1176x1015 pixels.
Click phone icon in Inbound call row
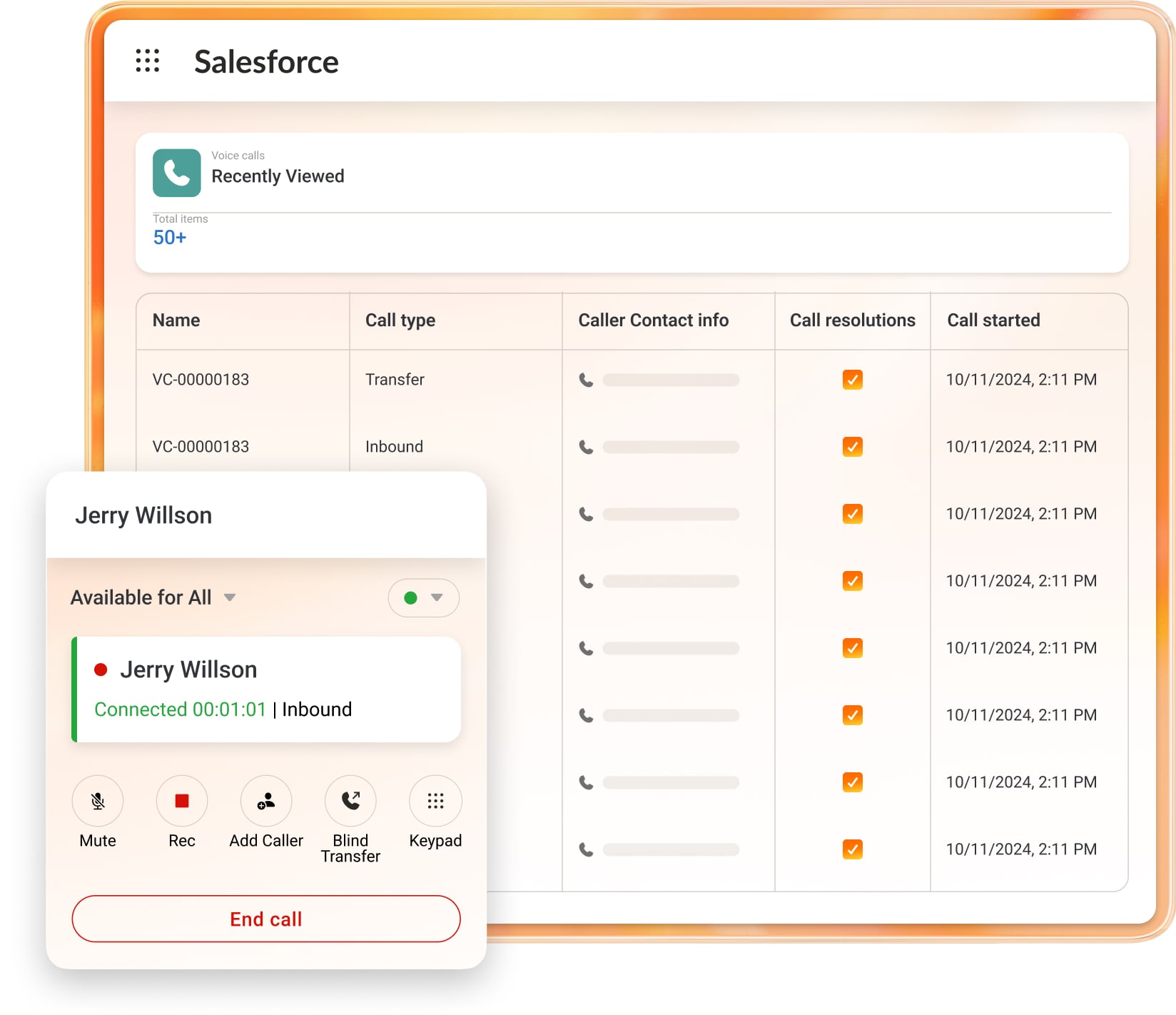tap(586, 447)
